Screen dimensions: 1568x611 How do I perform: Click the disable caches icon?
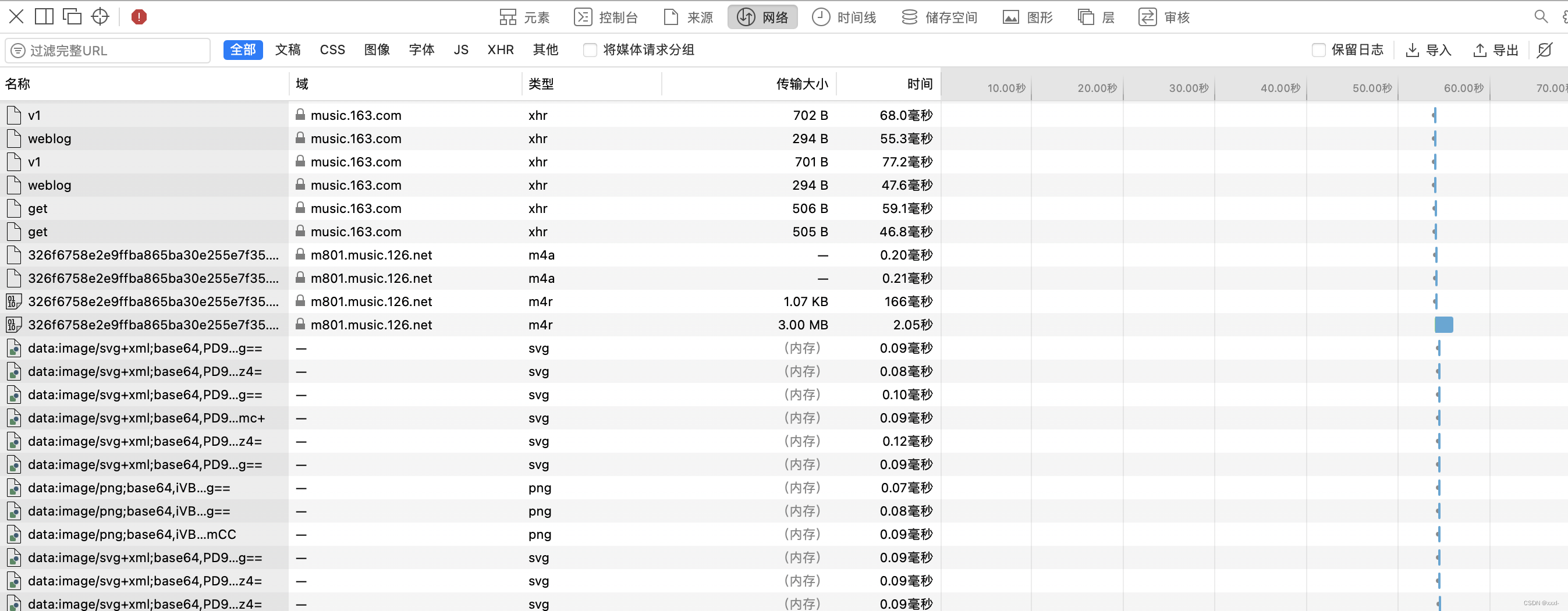coord(1544,50)
